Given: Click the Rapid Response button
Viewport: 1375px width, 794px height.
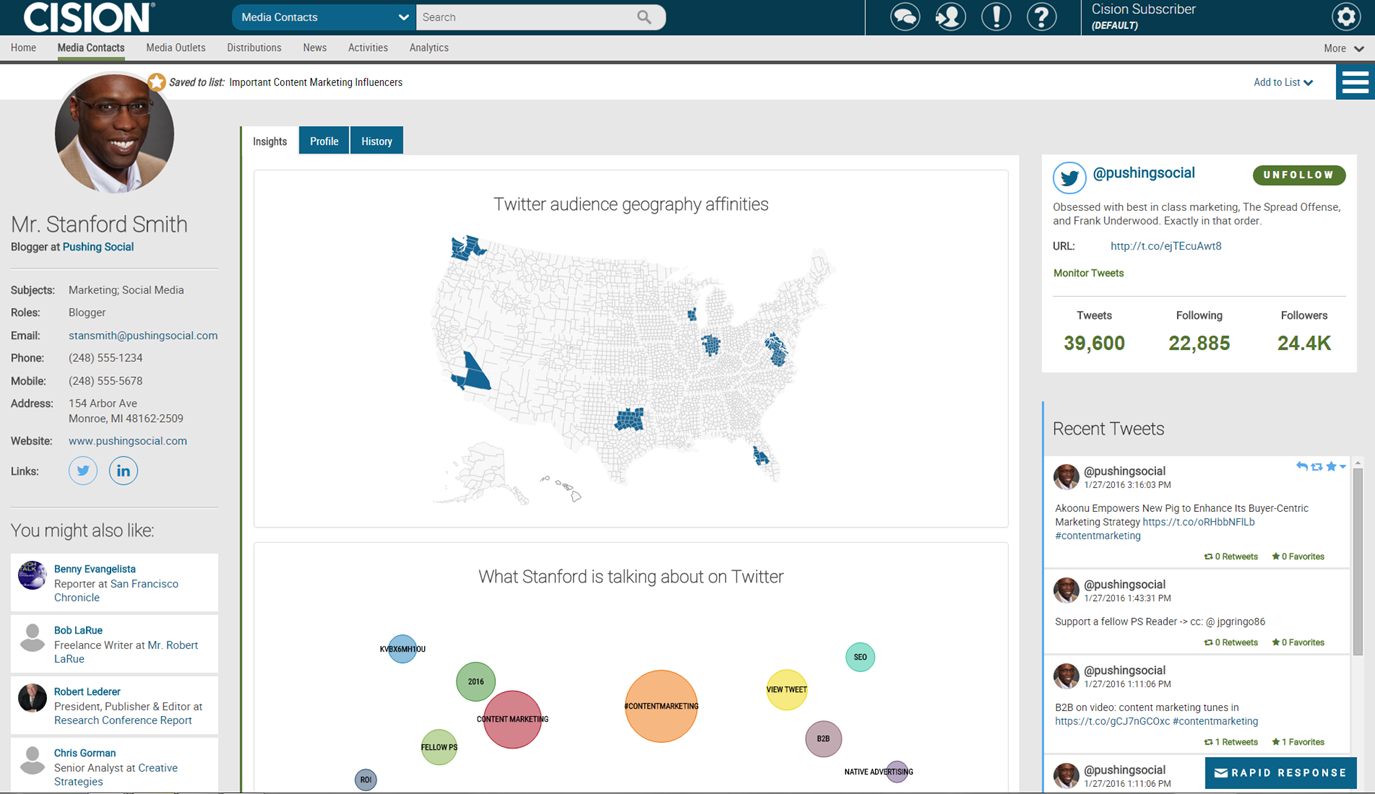Looking at the screenshot, I should tap(1281, 773).
